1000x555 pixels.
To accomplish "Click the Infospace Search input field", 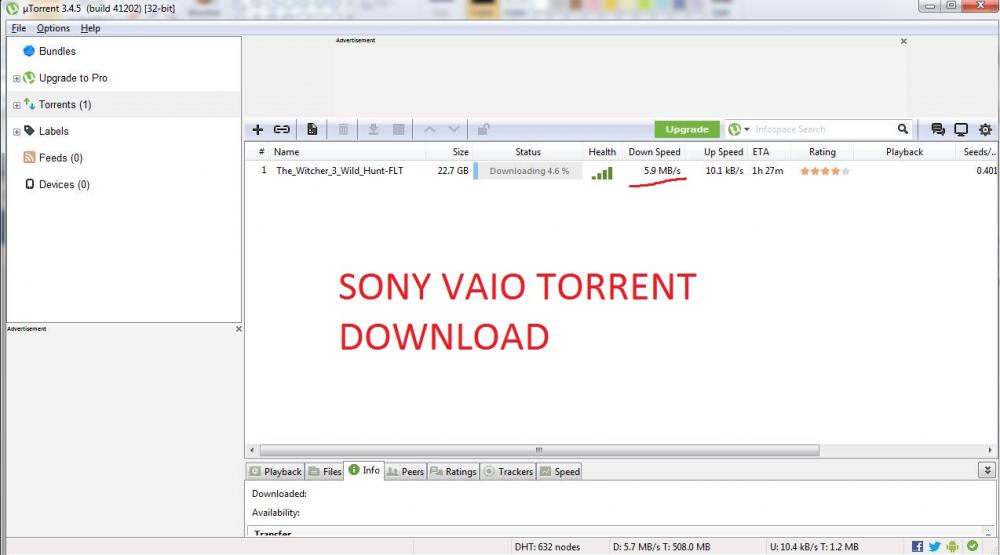I will tap(822, 130).
